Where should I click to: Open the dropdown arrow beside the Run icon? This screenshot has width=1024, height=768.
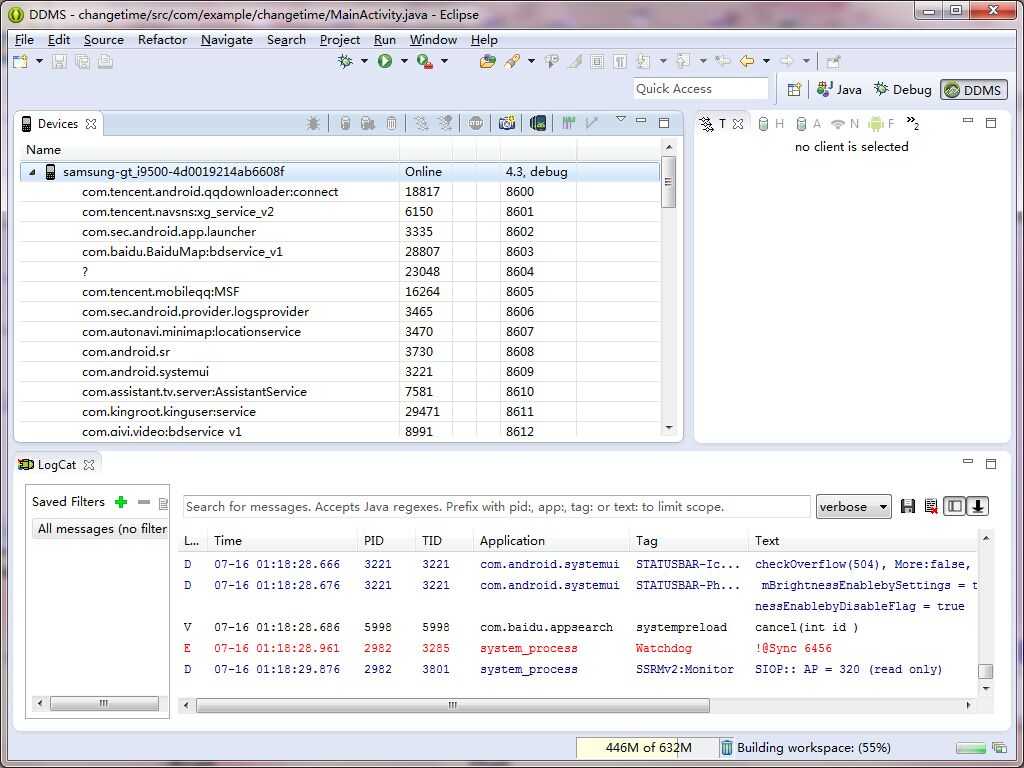coord(404,61)
